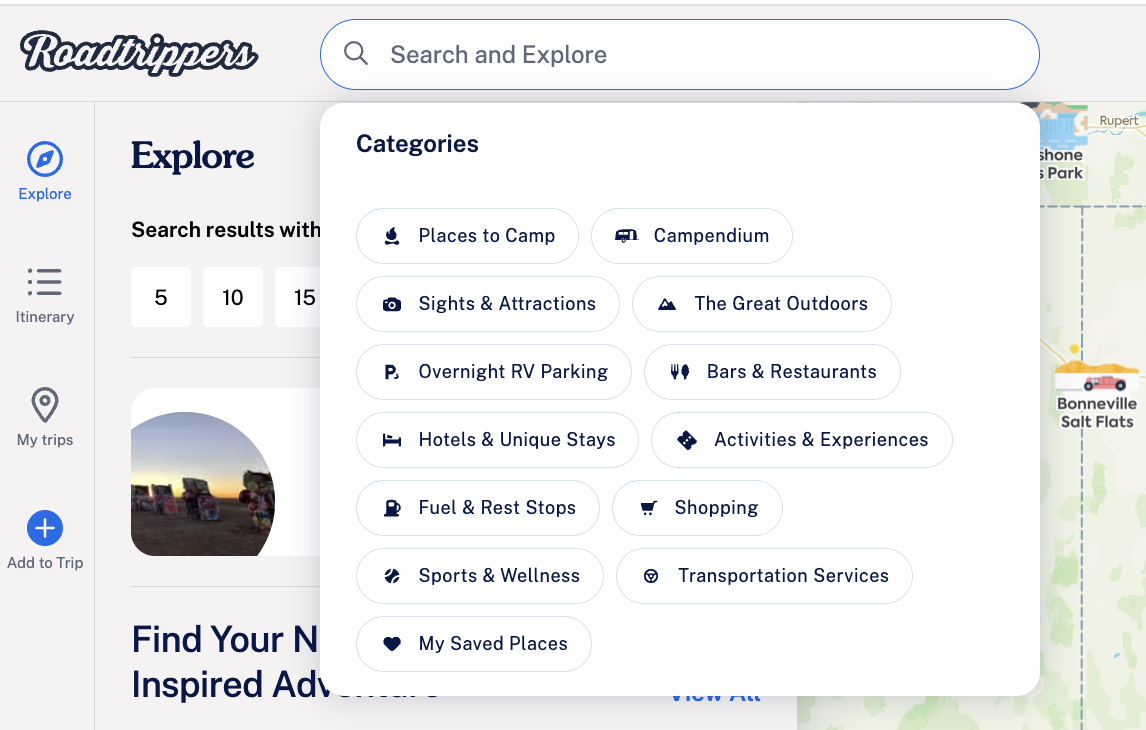Click the Roadtrippers logo
This screenshot has width=1146, height=730.
tap(139, 53)
